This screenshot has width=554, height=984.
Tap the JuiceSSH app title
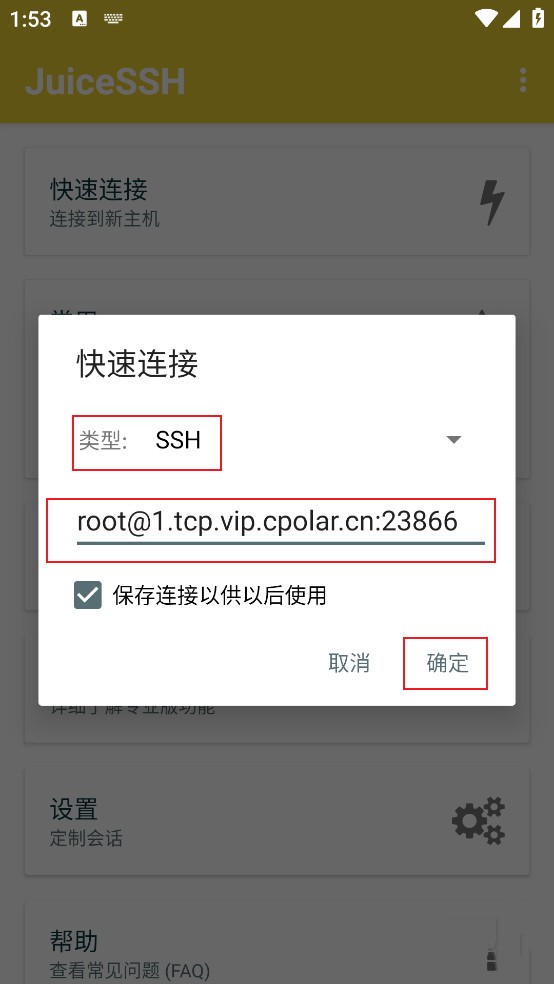105,82
